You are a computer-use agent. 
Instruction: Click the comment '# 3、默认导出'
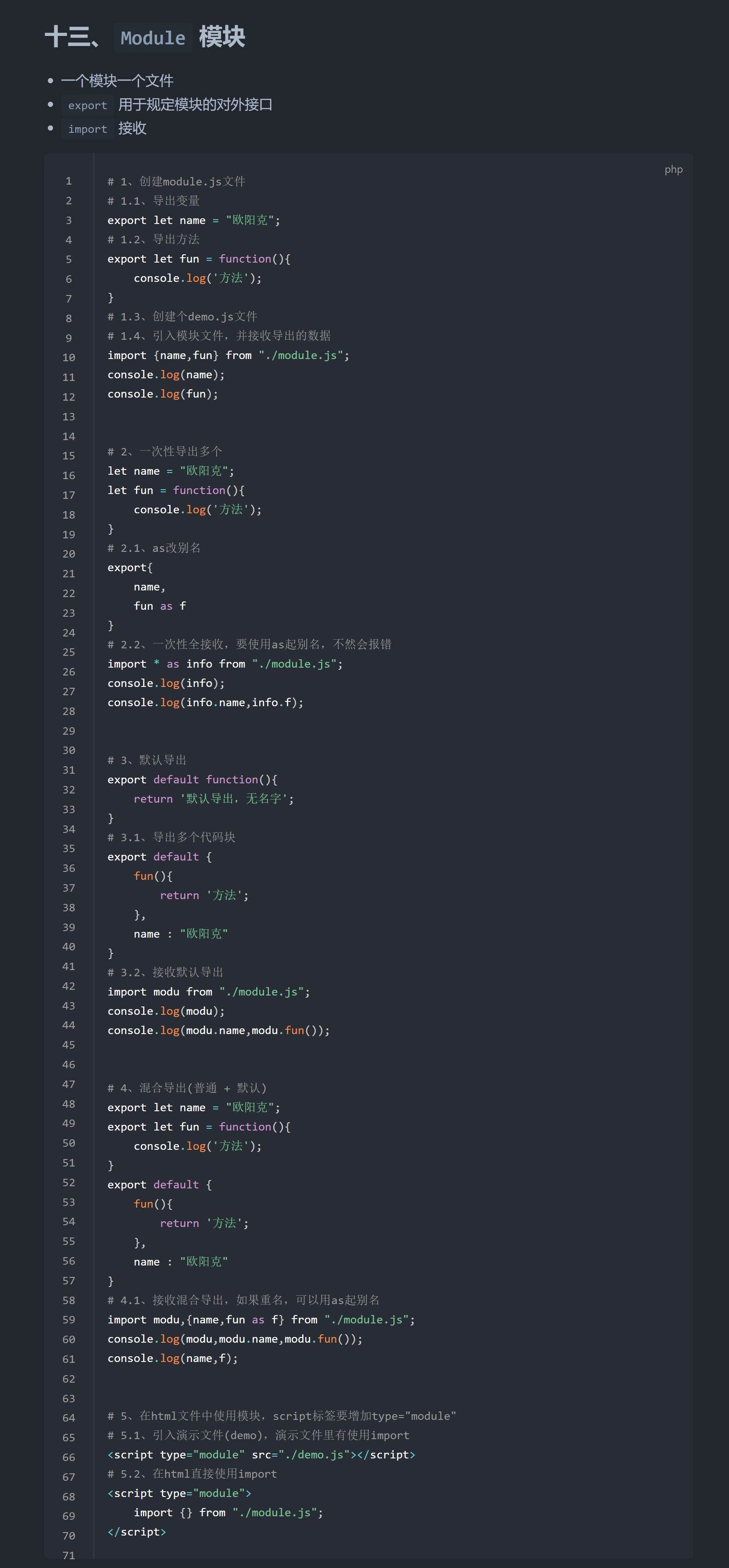click(x=147, y=760)
